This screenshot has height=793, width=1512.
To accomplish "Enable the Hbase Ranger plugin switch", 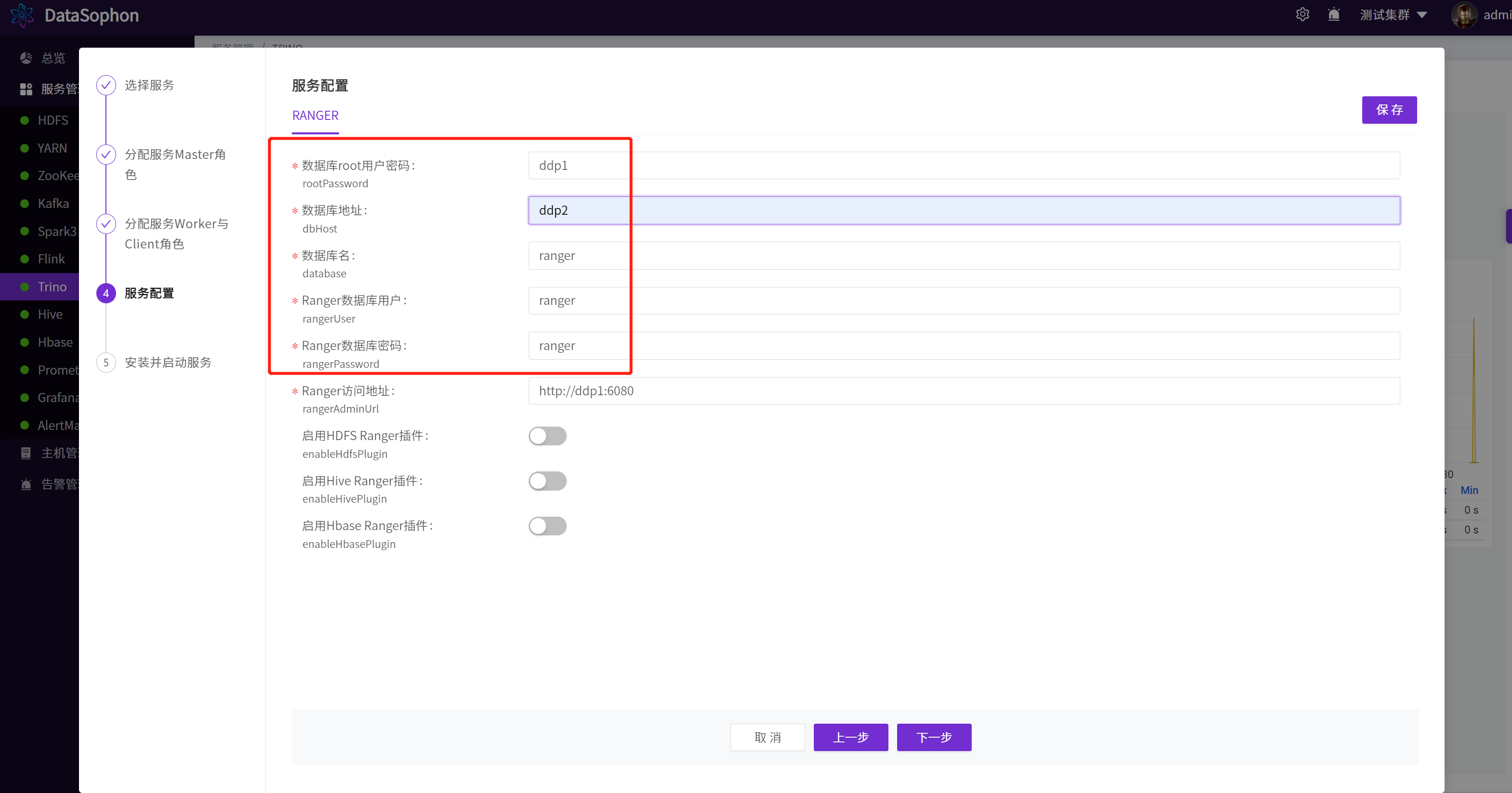I will (x=547, y=526).
